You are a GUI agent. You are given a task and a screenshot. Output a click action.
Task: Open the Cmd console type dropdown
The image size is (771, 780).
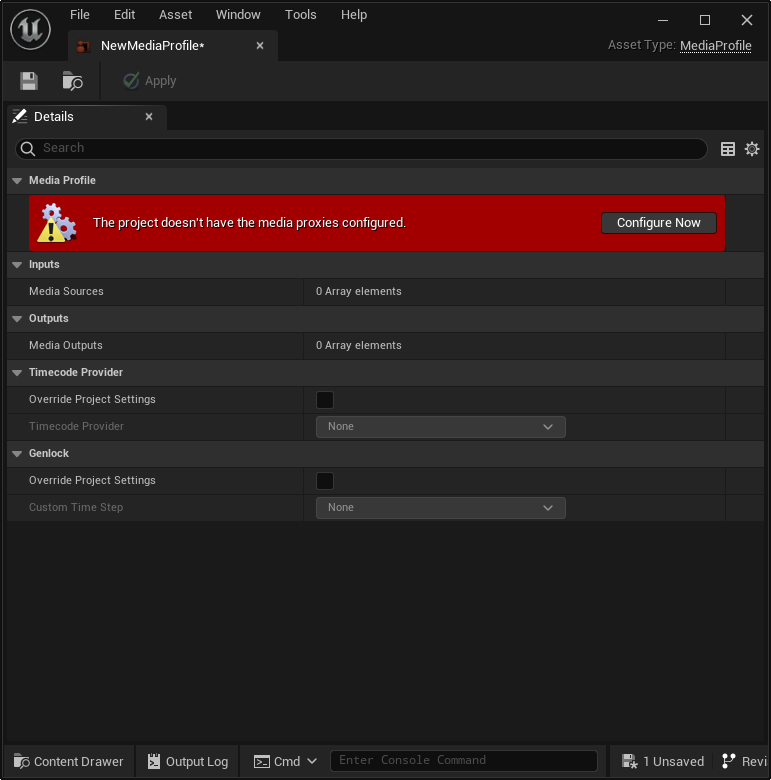[285, 761]
